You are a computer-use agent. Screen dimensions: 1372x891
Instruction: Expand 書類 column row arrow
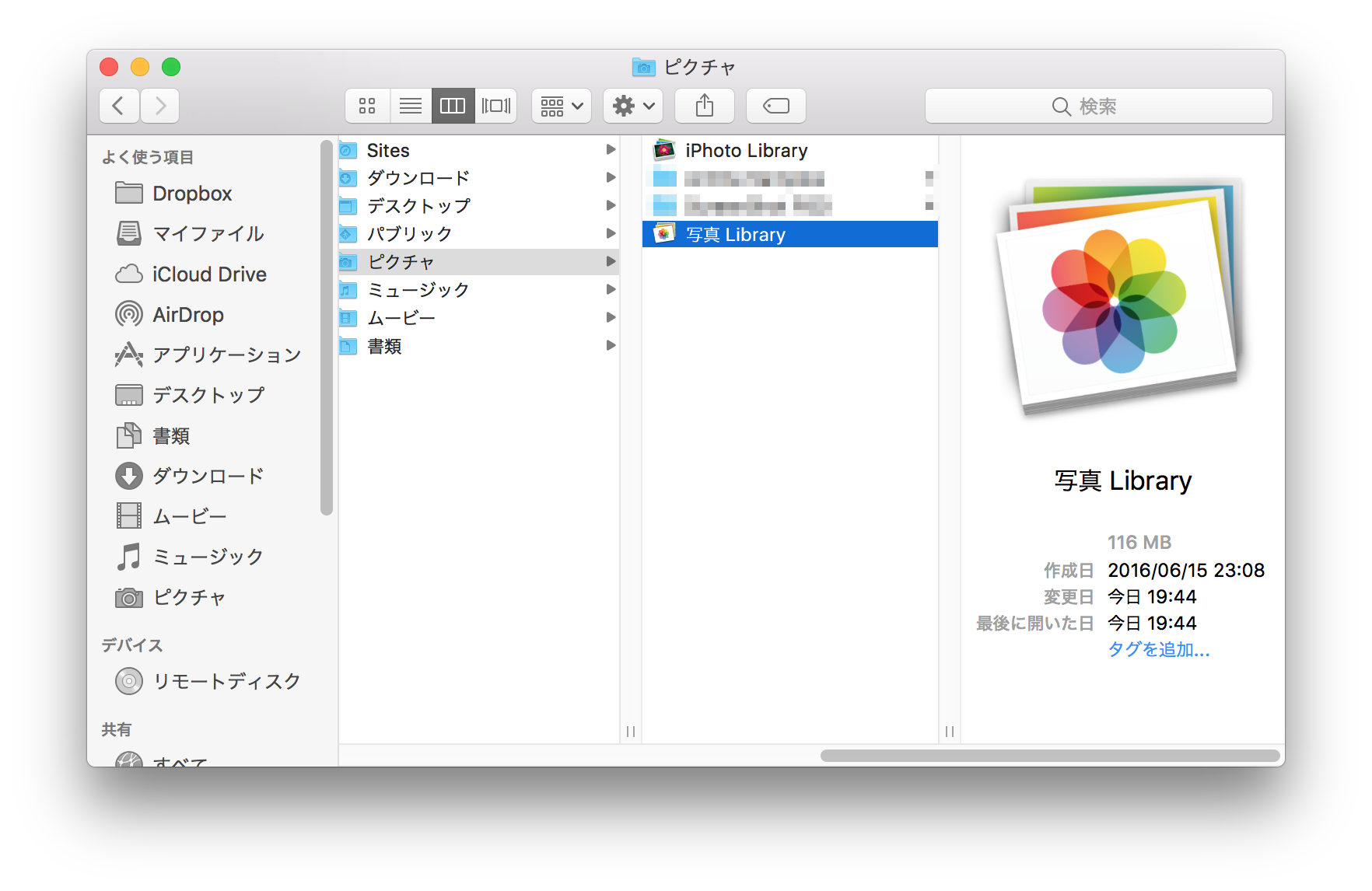tap(611, 345)
